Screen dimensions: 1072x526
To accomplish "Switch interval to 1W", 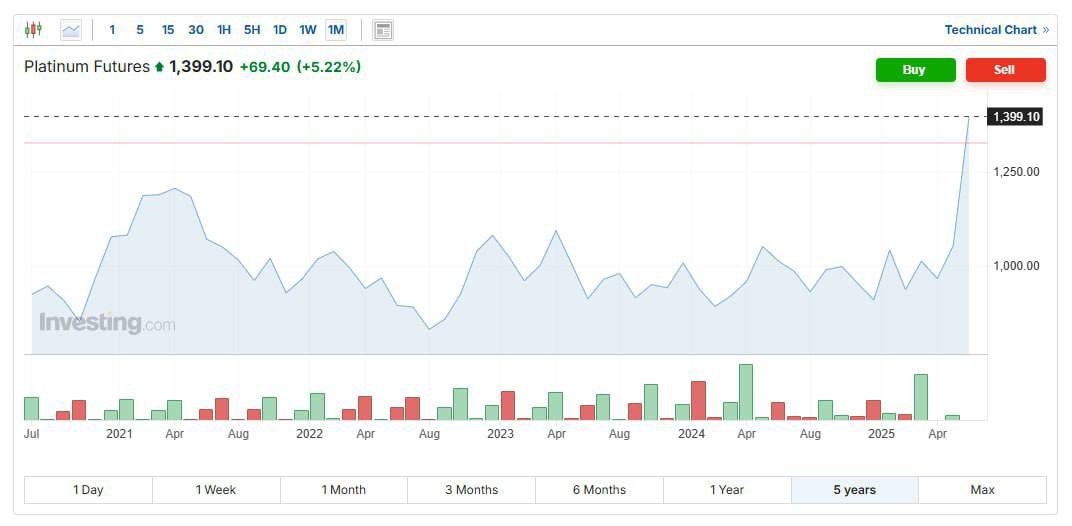I will point(308,29).
